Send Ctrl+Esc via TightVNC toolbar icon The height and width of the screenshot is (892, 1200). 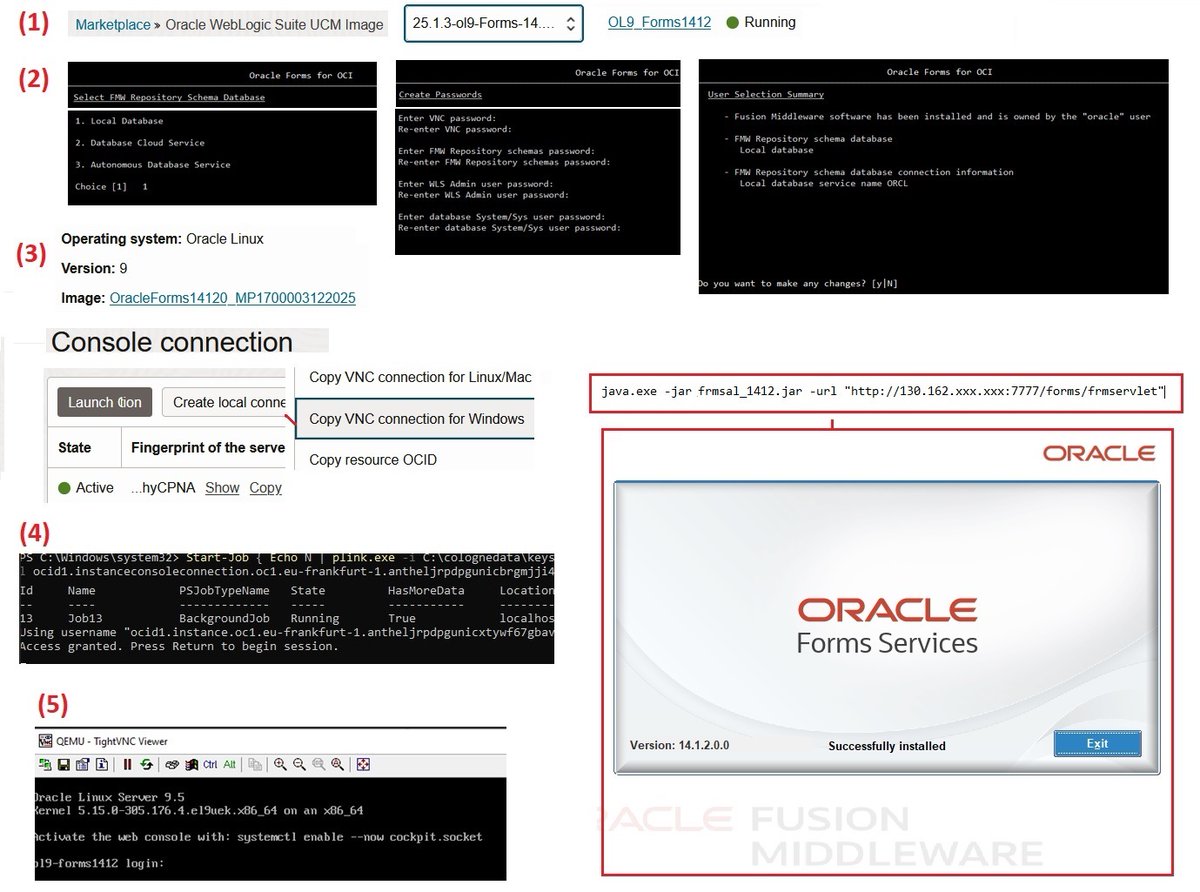192,764
